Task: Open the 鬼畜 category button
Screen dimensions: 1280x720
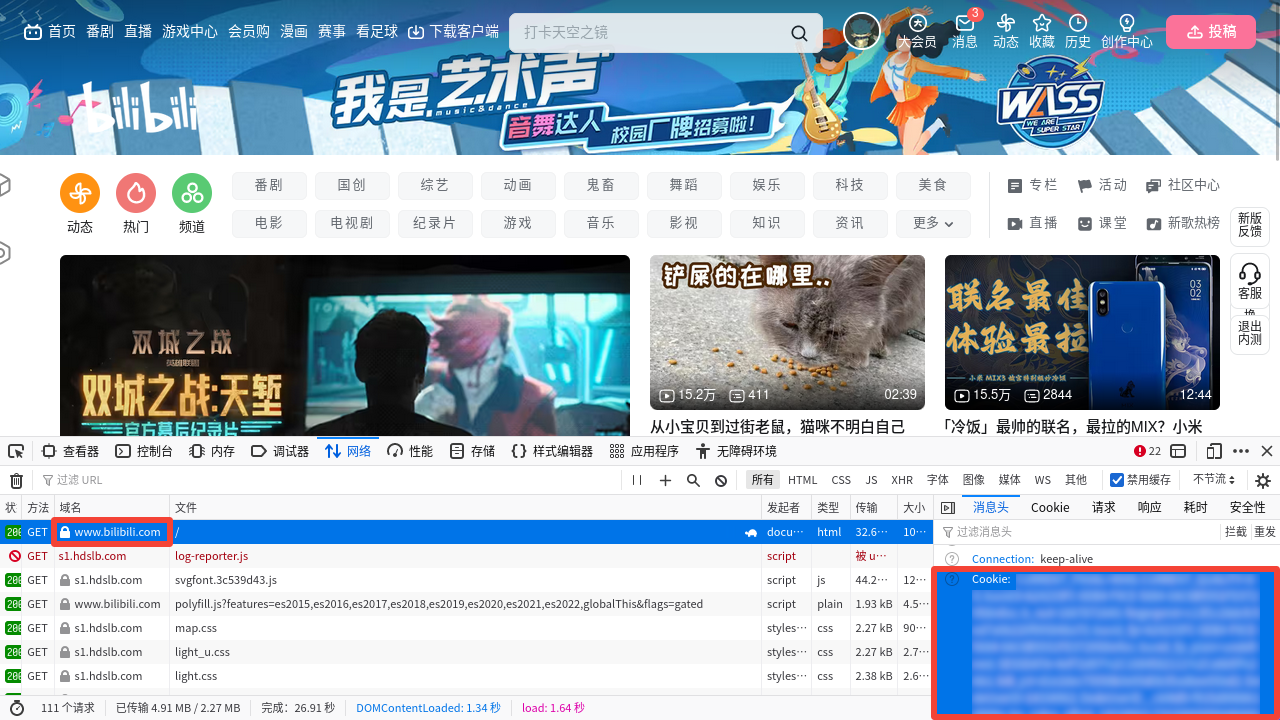Action: [x=601, y=186]
